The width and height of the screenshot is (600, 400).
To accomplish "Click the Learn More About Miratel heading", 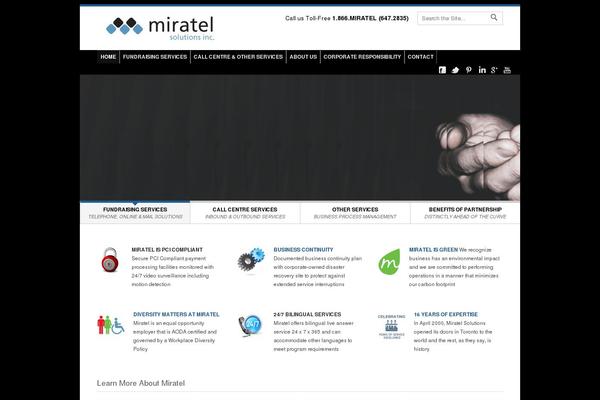I will (x=141, y=383).
